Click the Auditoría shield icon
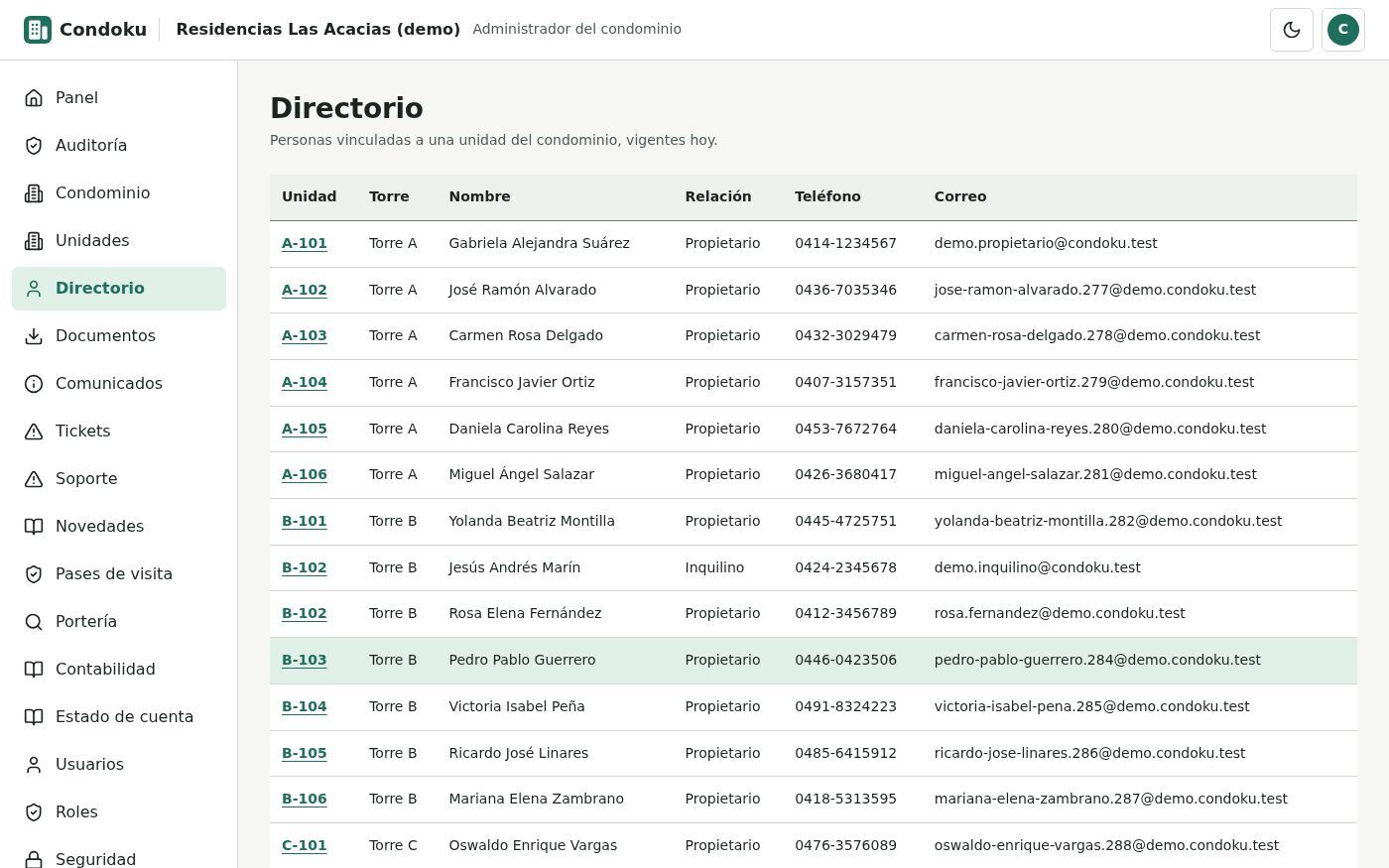1389x868 pixels. [34, 146]
